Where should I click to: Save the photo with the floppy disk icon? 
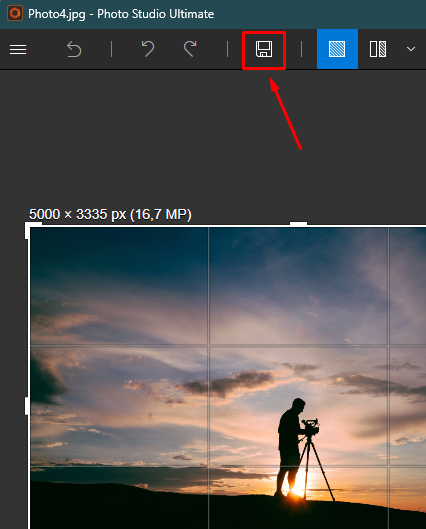[x=264, y=49]
